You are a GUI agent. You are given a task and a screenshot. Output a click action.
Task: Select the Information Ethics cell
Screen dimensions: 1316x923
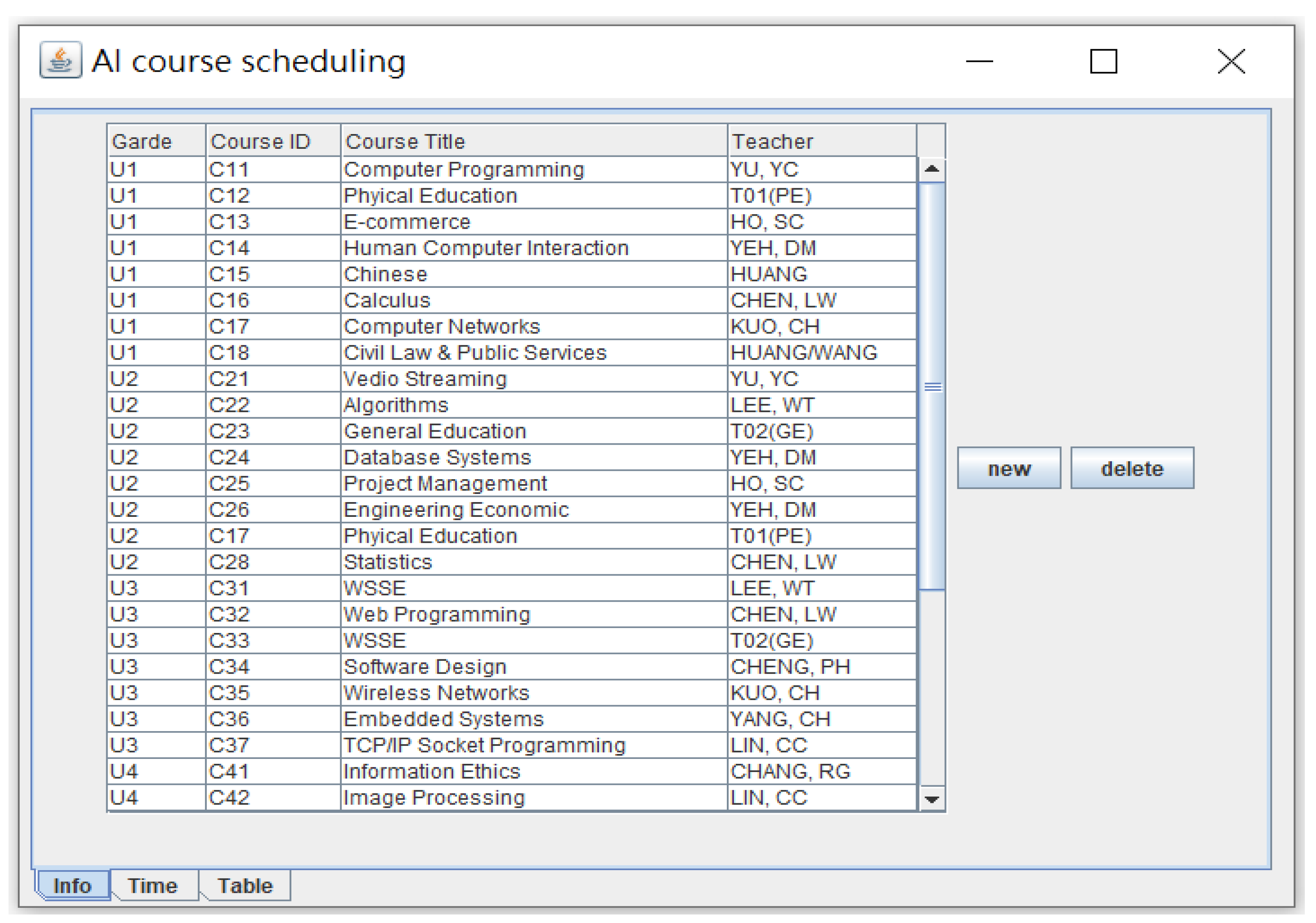tap(534, 772)
